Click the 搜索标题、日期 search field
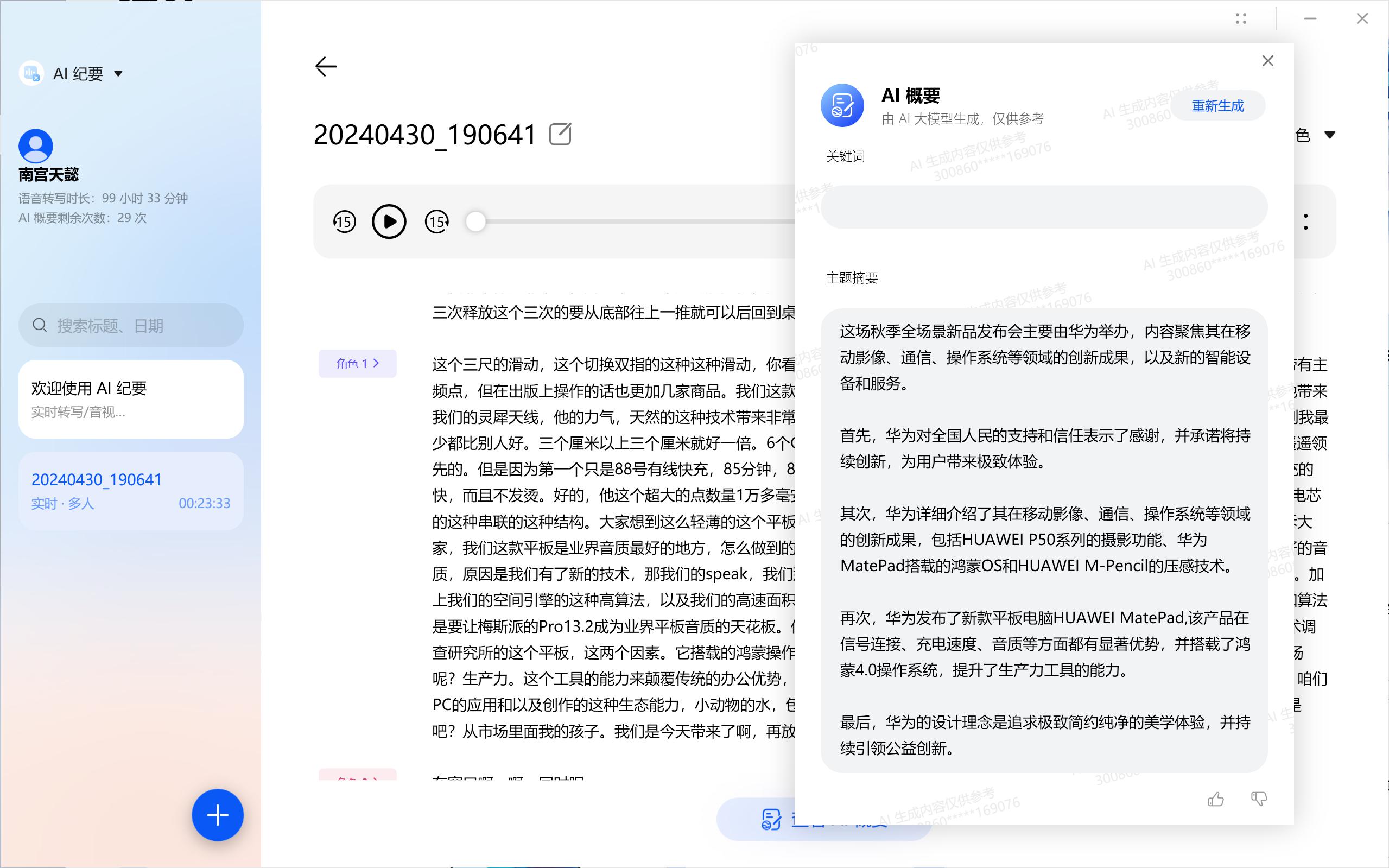Image resolution: width=1389 pixels, height=868 pixels. pyautogui.click(x=131, y=326)
